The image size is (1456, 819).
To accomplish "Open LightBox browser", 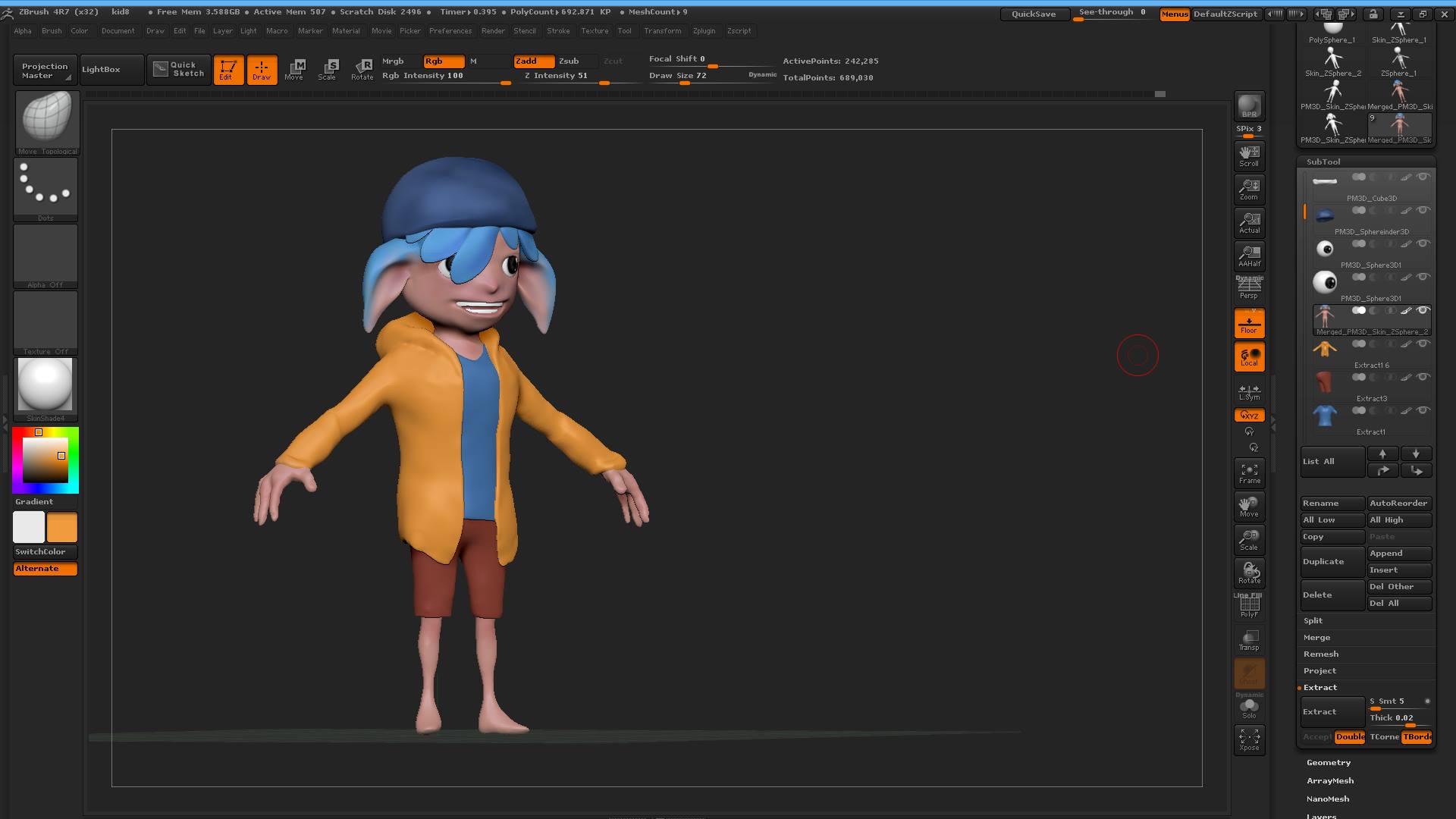I will (111, 70).
